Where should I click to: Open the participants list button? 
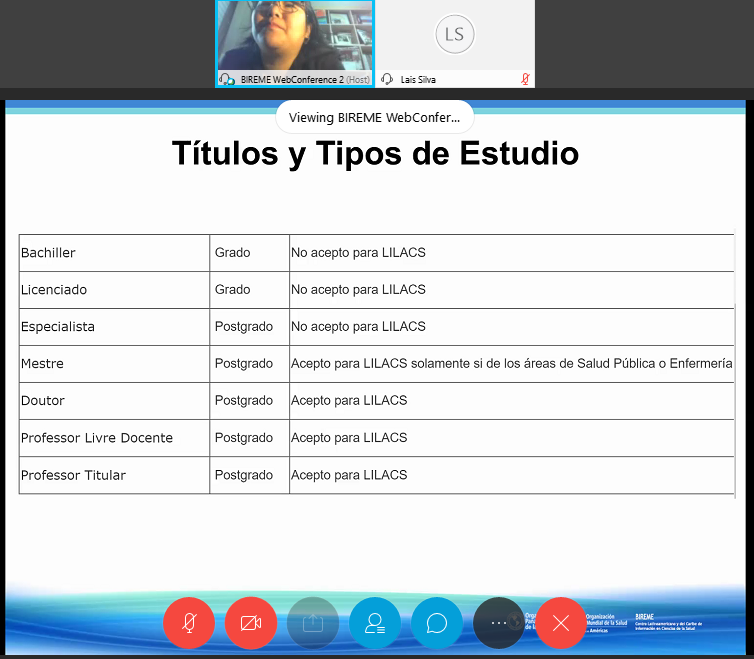(x=375, y=623)
